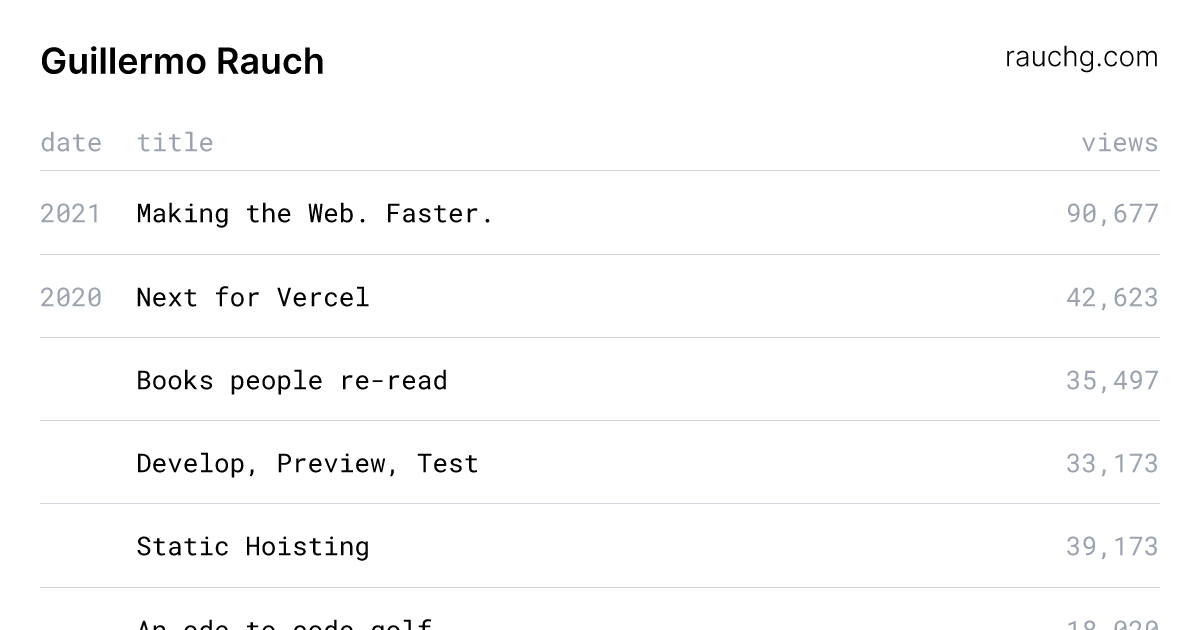The width and height of the screenshot is (1200, 630).
Task: Click the Guillermo Rauch site heading
Action: point(182,61)
